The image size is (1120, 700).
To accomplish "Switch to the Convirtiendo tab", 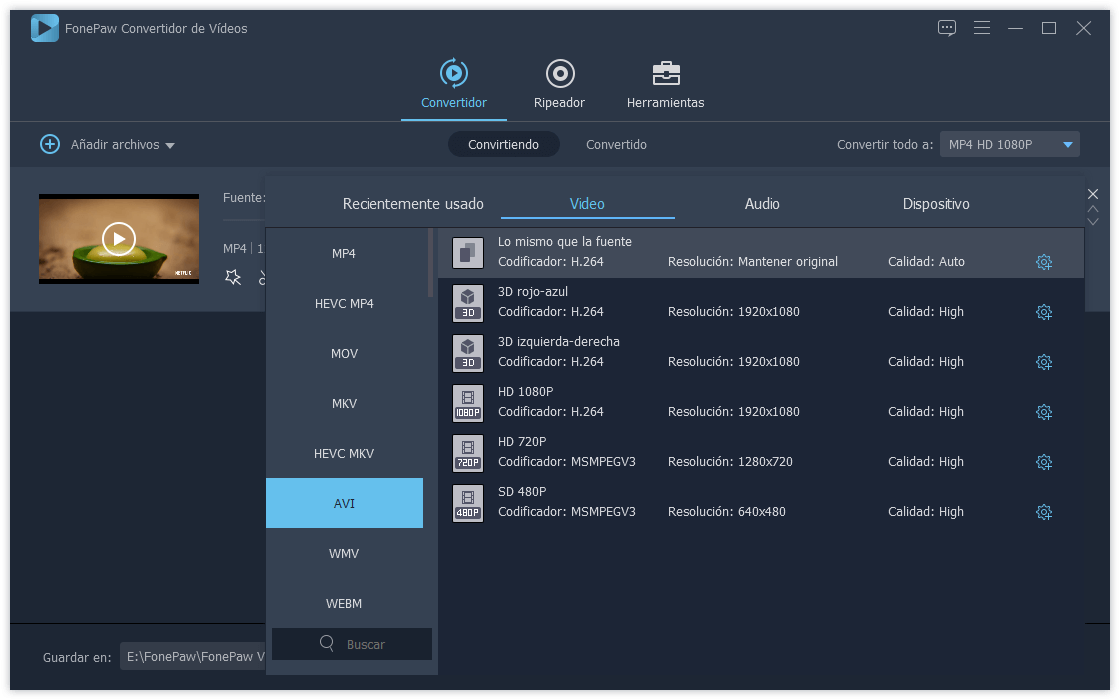I will [504, 144].
